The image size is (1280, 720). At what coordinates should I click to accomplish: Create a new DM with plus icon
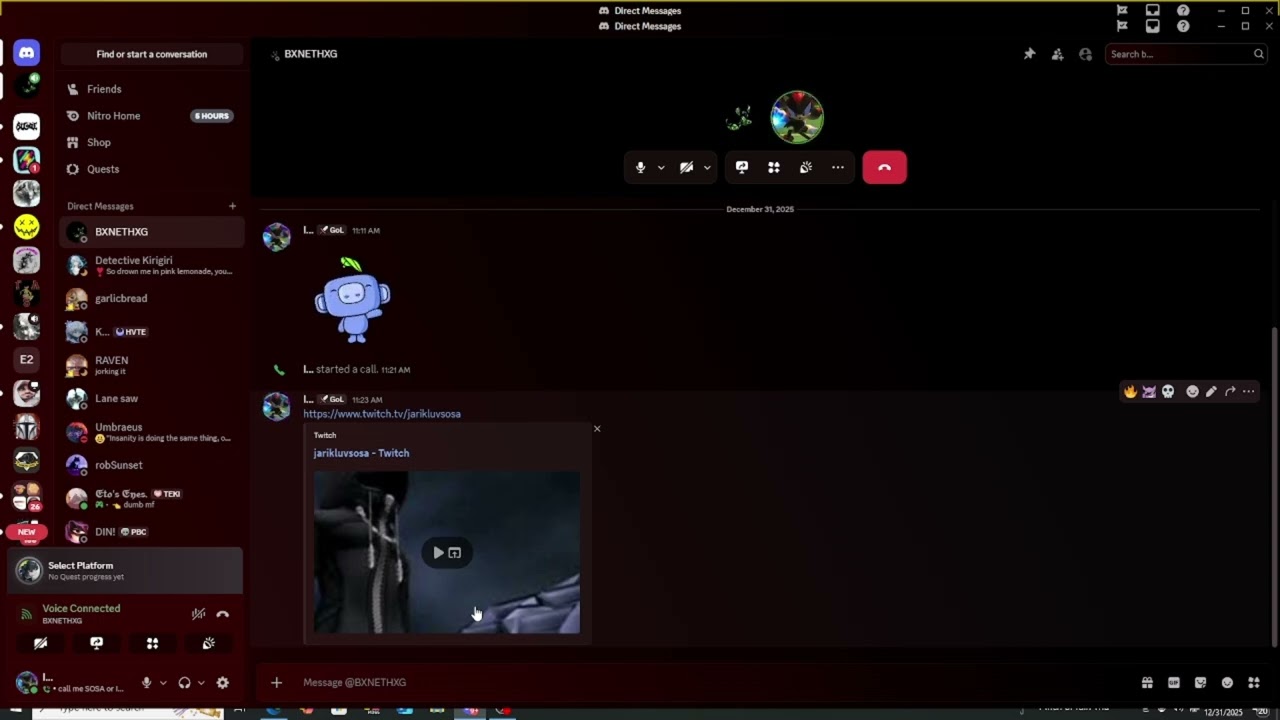pos(232,206)
